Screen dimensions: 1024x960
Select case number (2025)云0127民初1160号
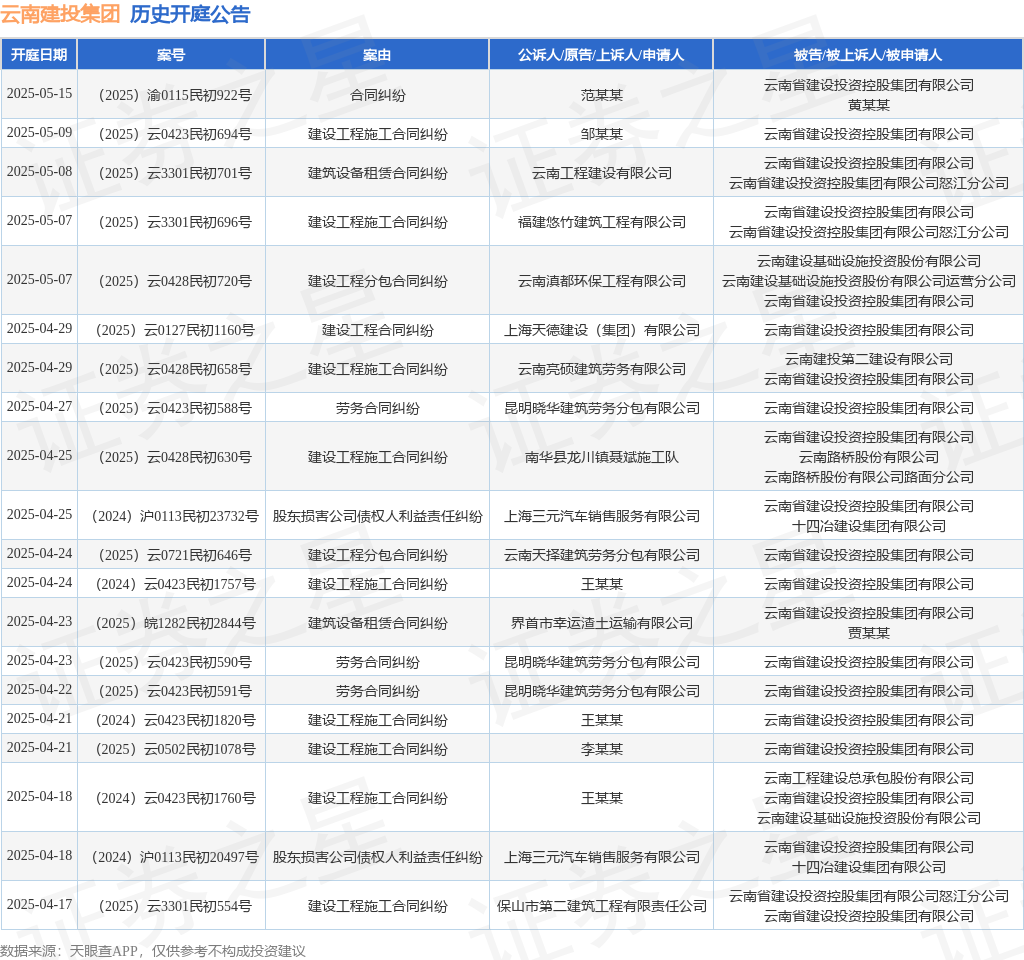click(171, 330)
